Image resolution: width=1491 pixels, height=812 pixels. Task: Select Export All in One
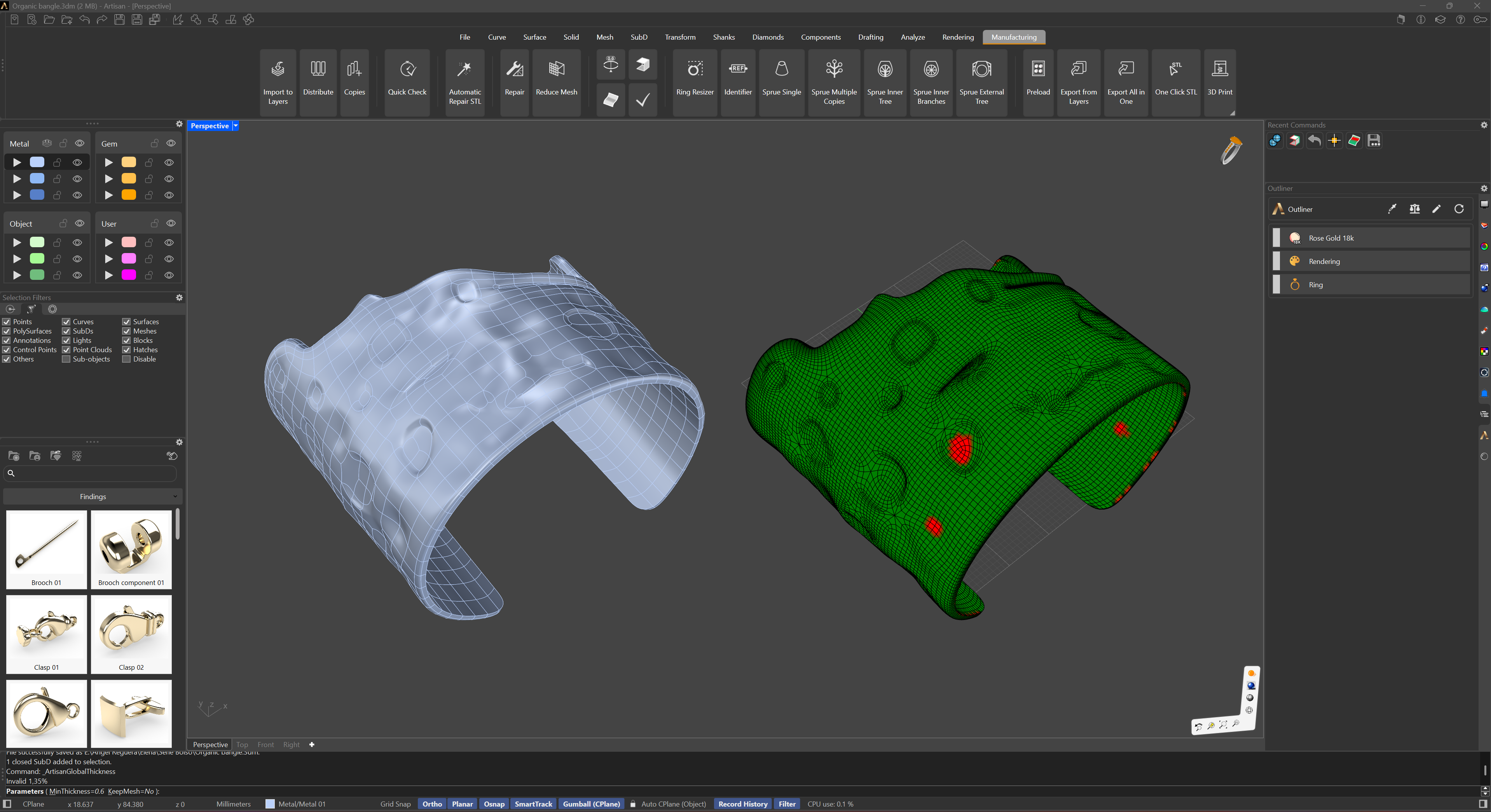point(1126,83)
